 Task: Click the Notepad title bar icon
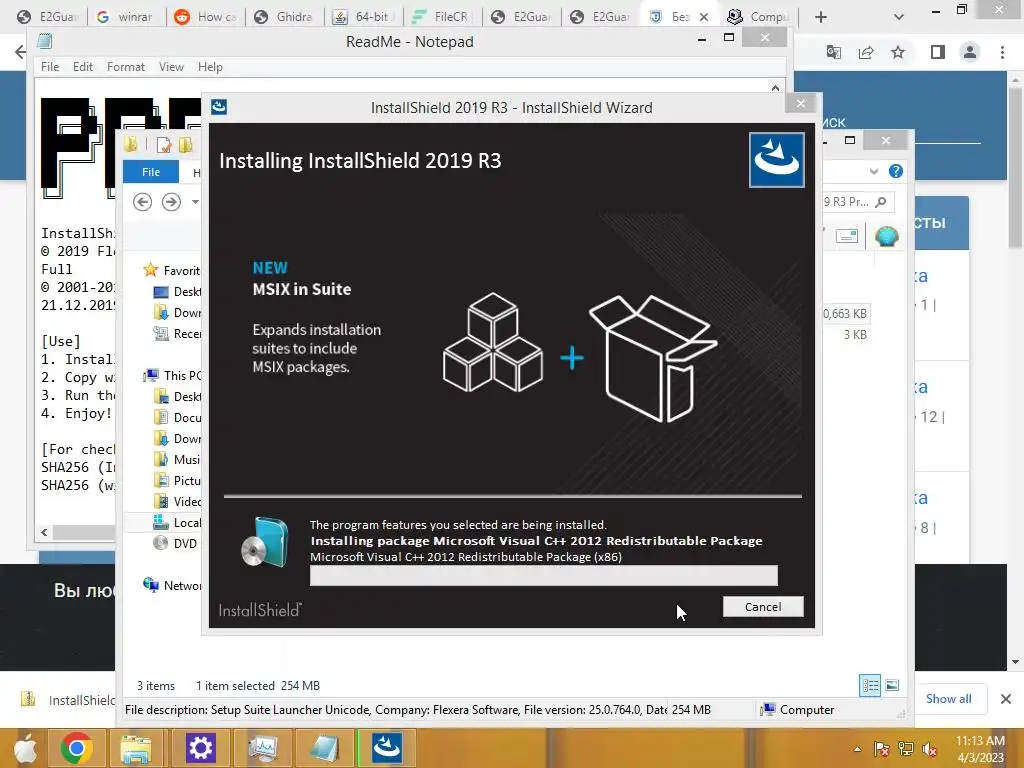(x=45, y=42)
